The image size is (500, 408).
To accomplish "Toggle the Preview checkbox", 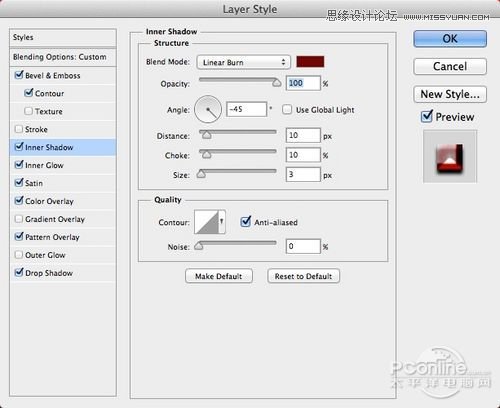I will [427, 116].
